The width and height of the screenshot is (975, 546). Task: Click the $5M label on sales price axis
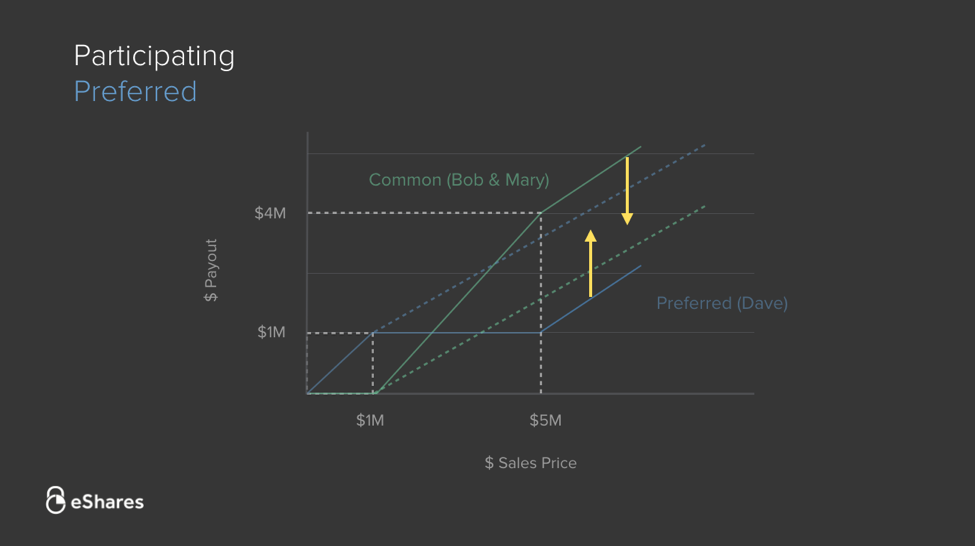click(x=545, y=421)
